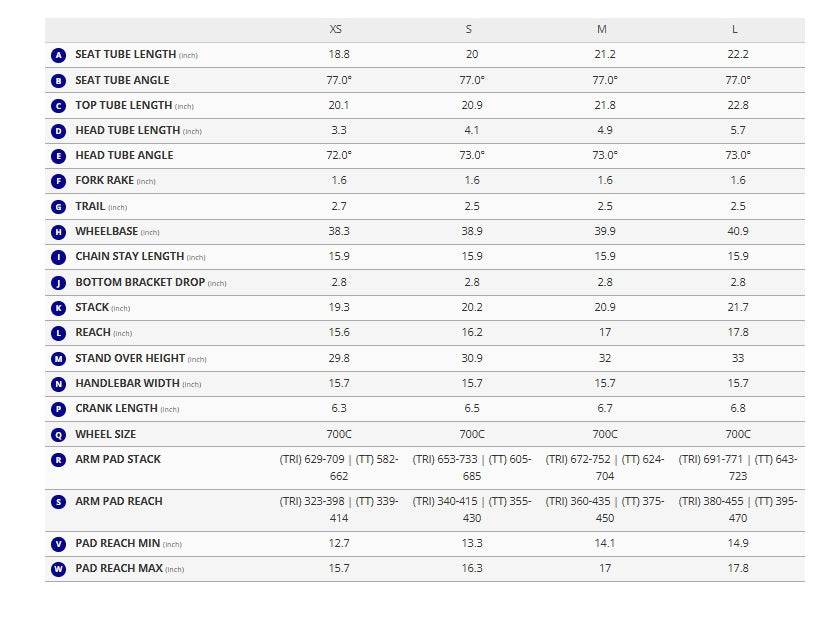
Task: Click the SEAT TUBE LENGTH row label
Action: click(125, 54)
